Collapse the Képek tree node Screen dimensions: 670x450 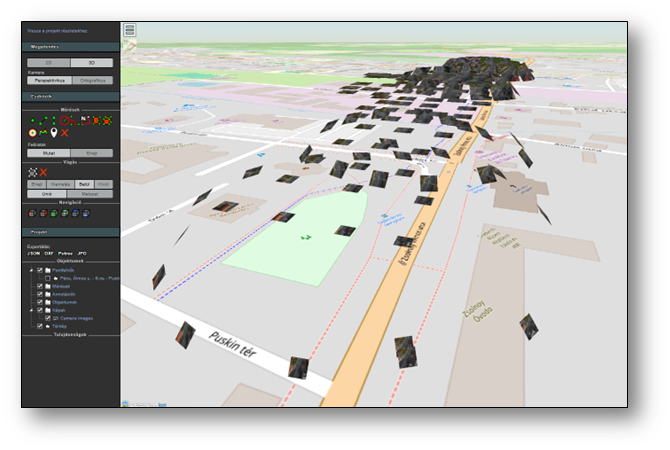click(x=30, y=310)
